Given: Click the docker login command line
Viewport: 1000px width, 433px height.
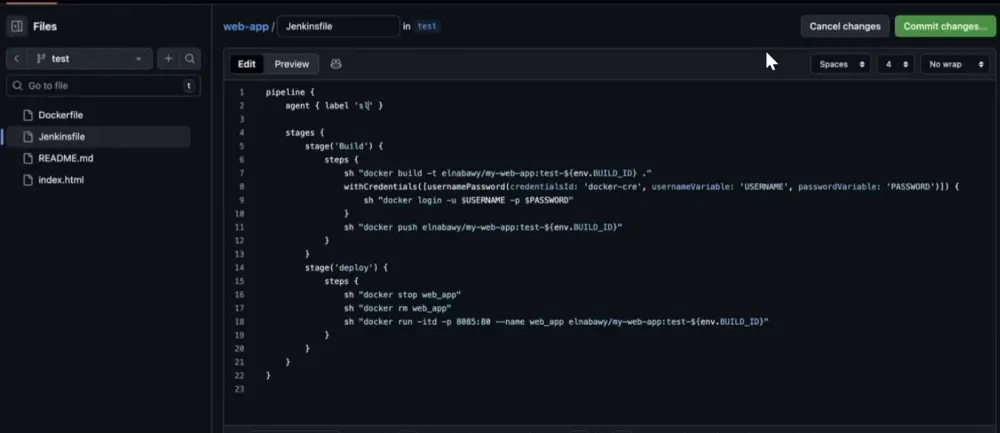Looking at the screenshot, I should 469,200.
